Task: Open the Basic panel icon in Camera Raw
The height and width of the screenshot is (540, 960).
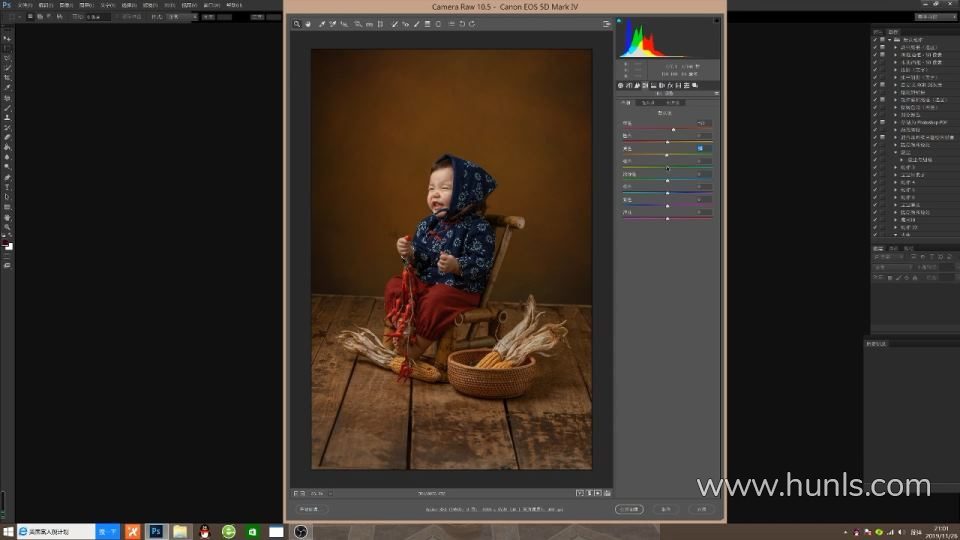Action: (x=620, y=86)
